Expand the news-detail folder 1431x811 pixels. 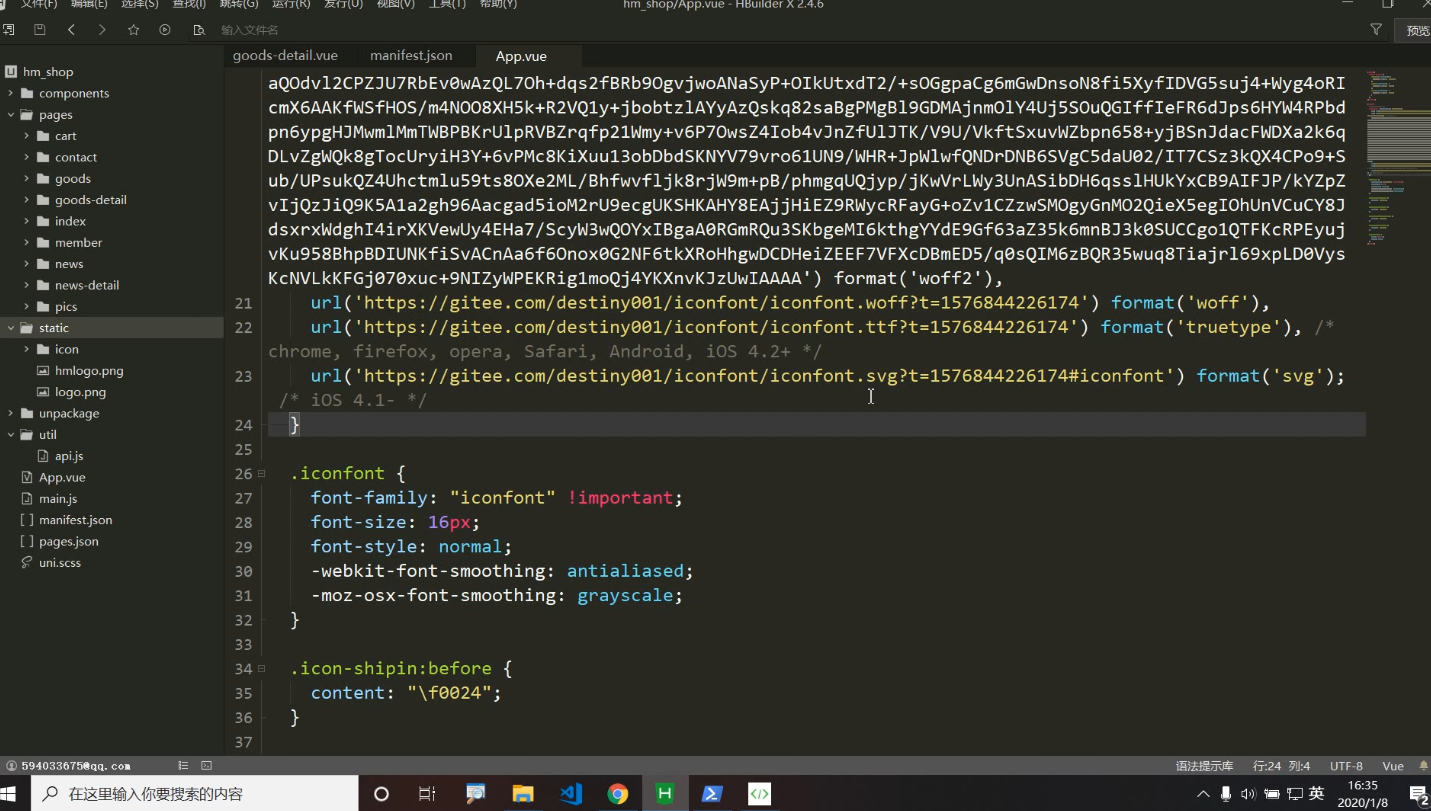tap(27, 285)
